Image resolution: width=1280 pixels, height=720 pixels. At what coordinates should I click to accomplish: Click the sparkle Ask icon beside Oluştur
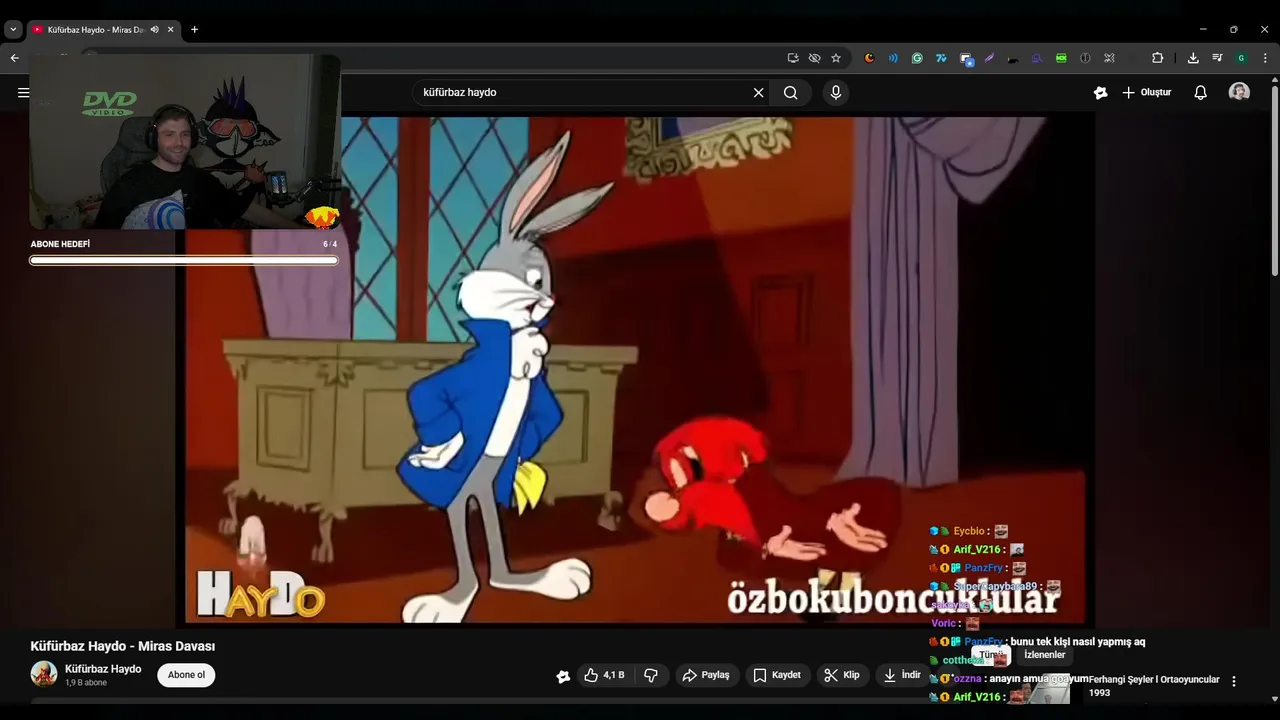point(1101,93)
